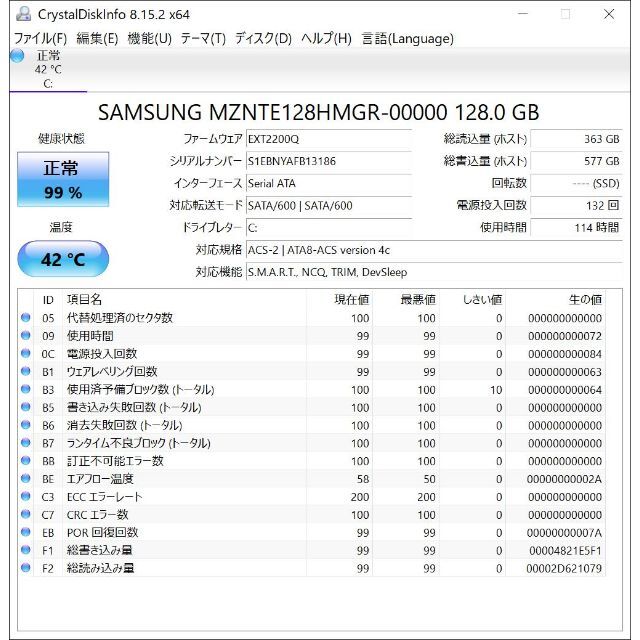
Task: Select the C: drive tab at 42 °C
Action: 48,69
